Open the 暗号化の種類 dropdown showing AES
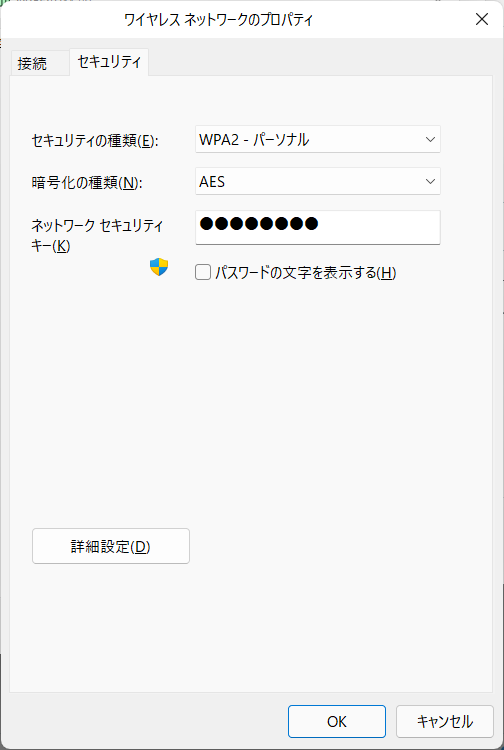The image size is (504, 750). click(318, 181)
